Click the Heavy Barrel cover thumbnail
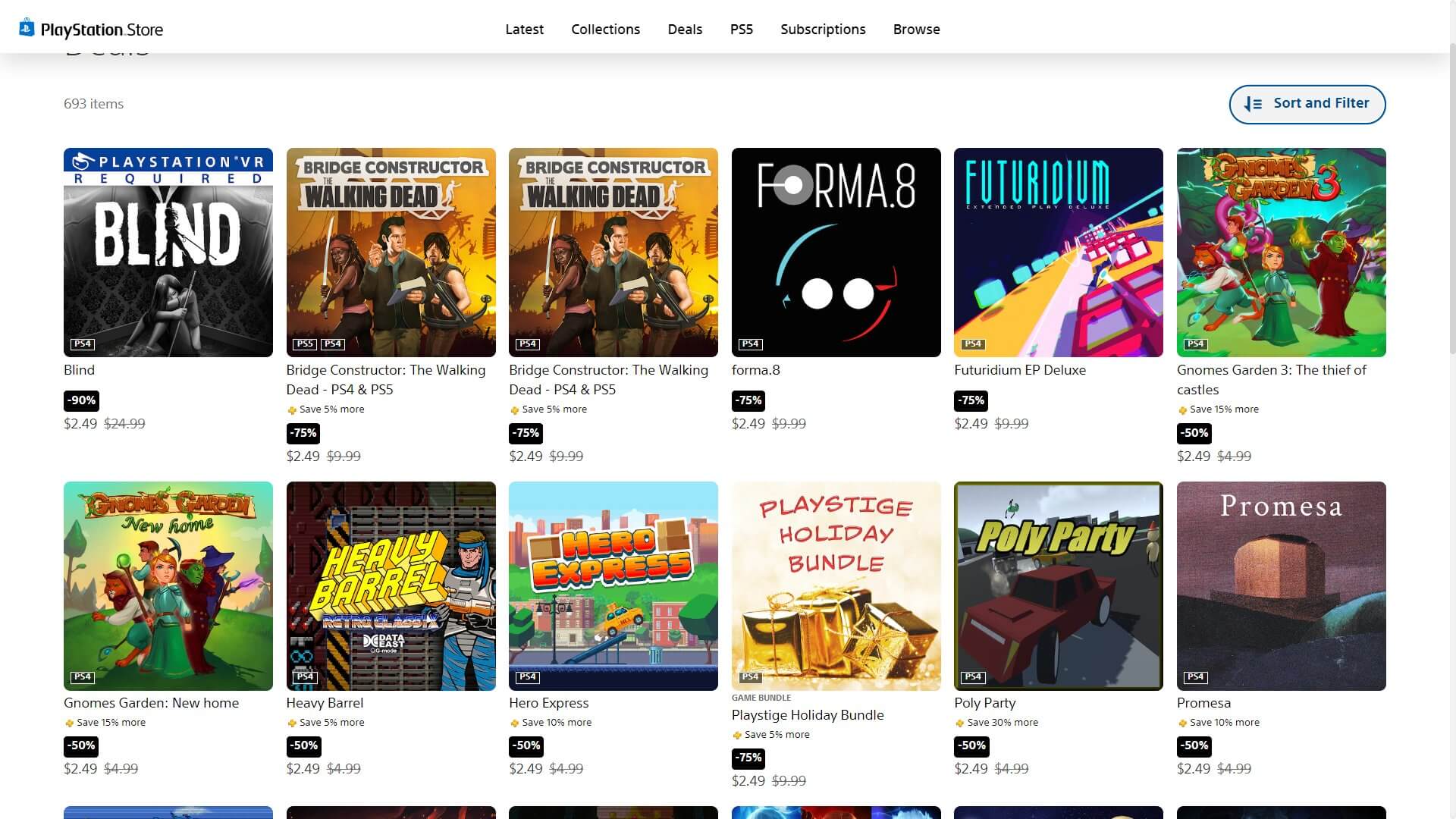 (391, 585)
